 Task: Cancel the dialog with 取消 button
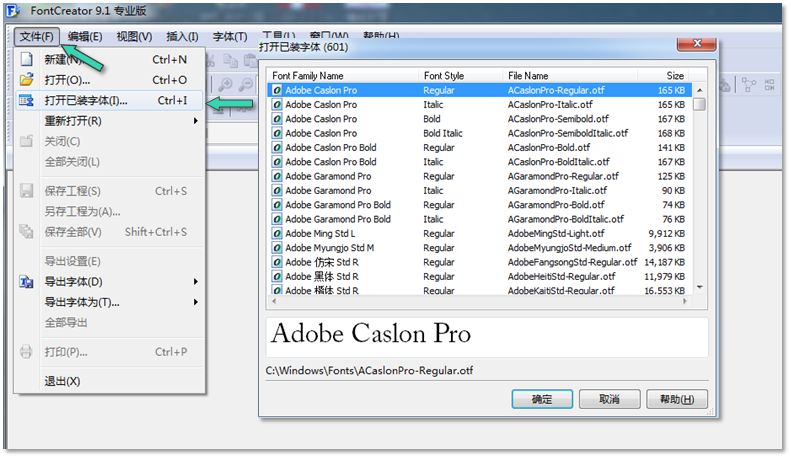click(609, 399)
